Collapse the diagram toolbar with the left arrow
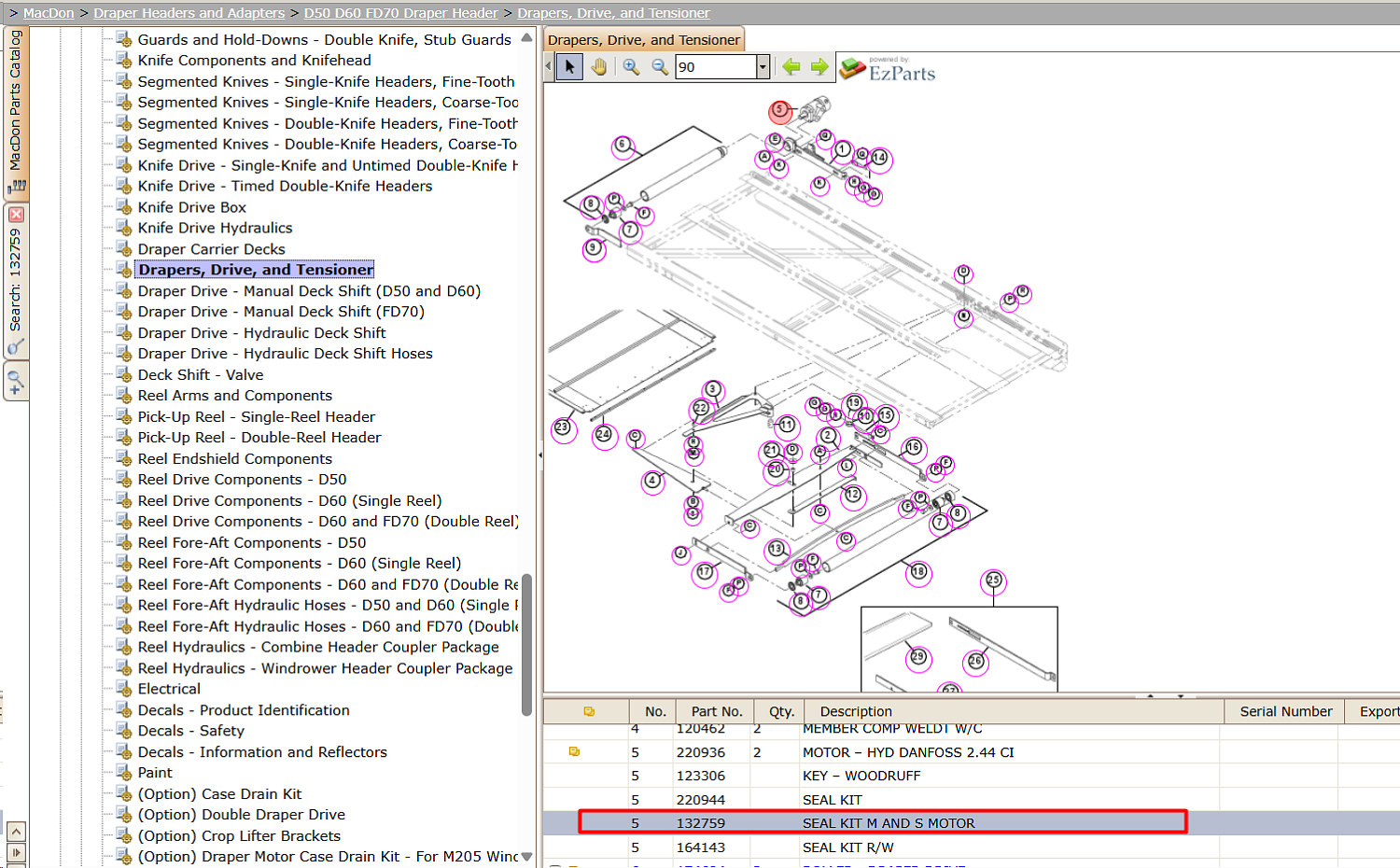1400x868 pixels. pyautogui.click(x=548, y=67)
